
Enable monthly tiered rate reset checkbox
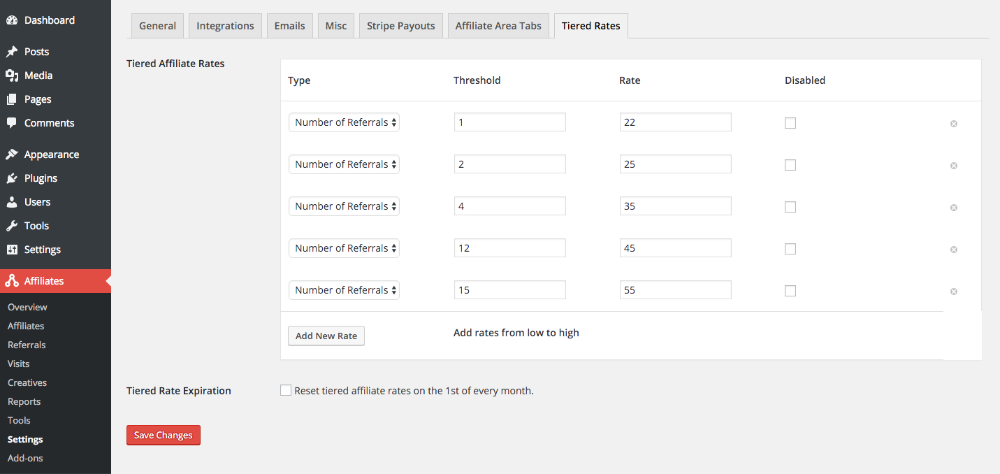coord(286,390)
